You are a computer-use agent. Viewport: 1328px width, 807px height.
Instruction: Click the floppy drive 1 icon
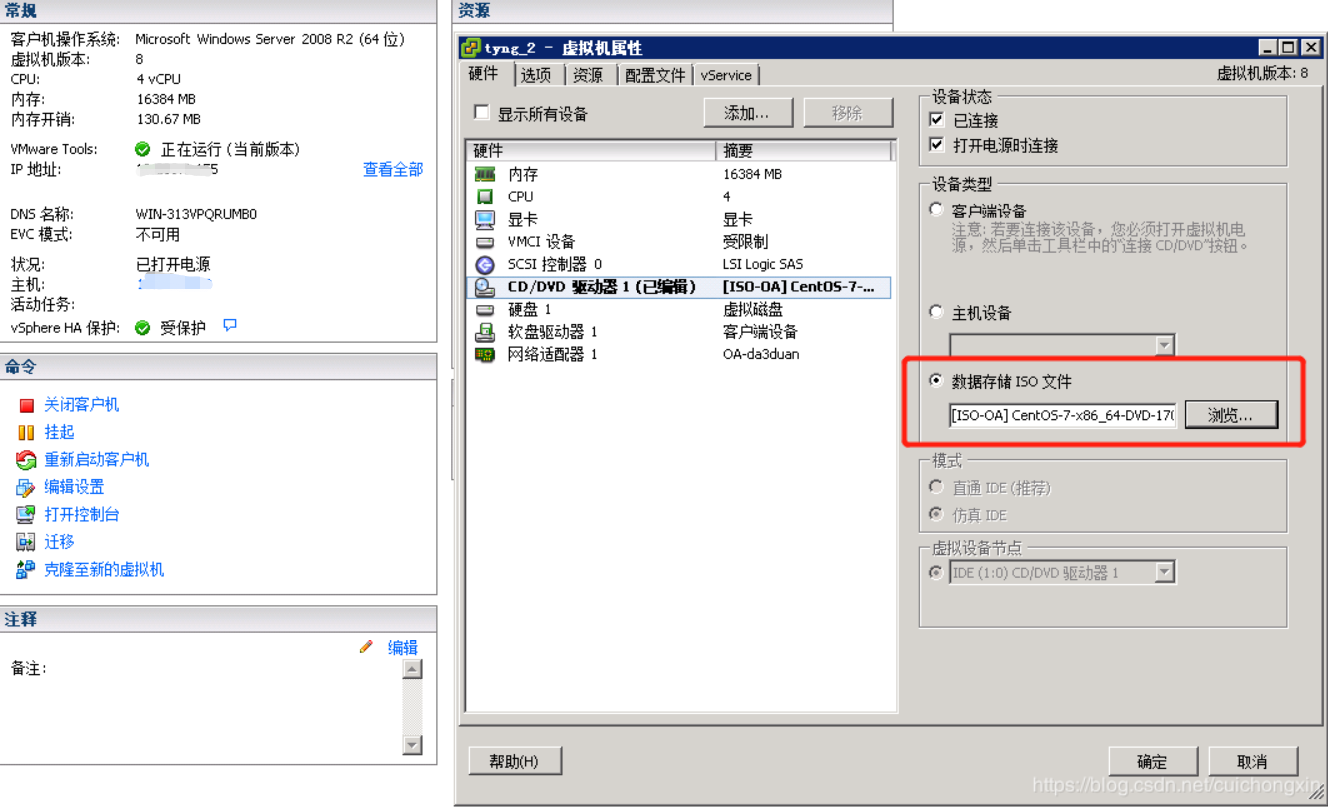(485, 332)
